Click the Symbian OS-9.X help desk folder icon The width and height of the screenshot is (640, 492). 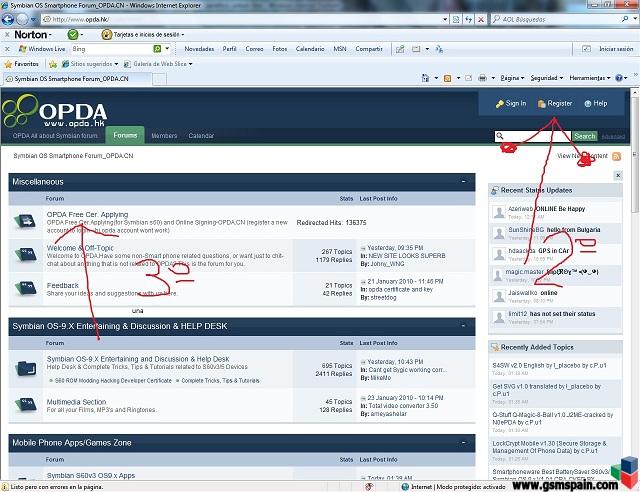(26, 368)
